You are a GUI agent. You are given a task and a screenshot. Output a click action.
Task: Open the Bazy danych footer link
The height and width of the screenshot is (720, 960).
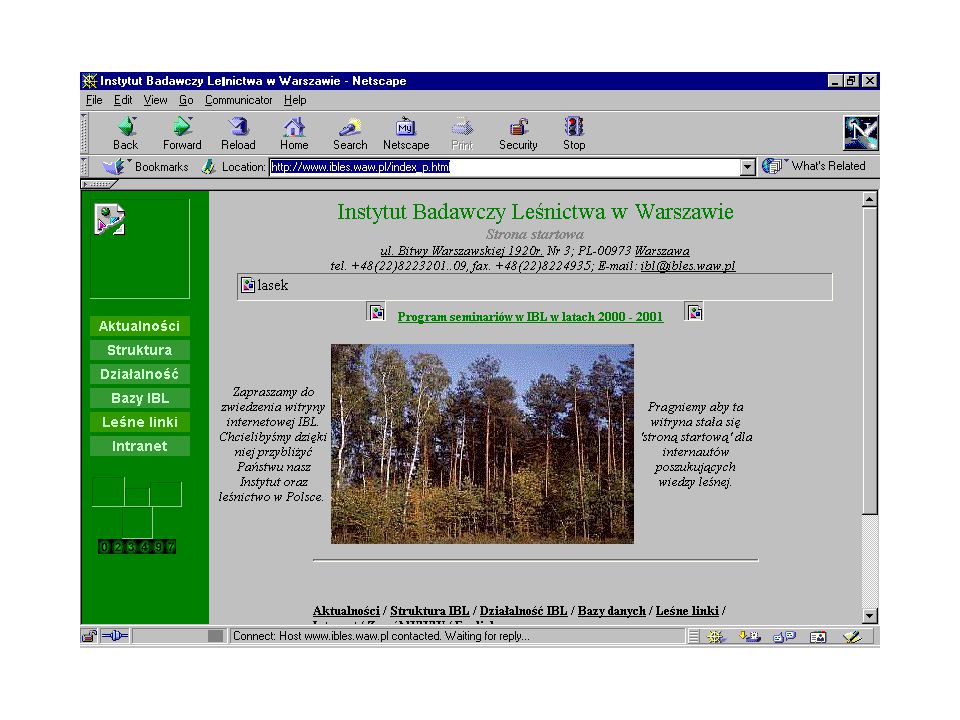(x=612, y=610)
